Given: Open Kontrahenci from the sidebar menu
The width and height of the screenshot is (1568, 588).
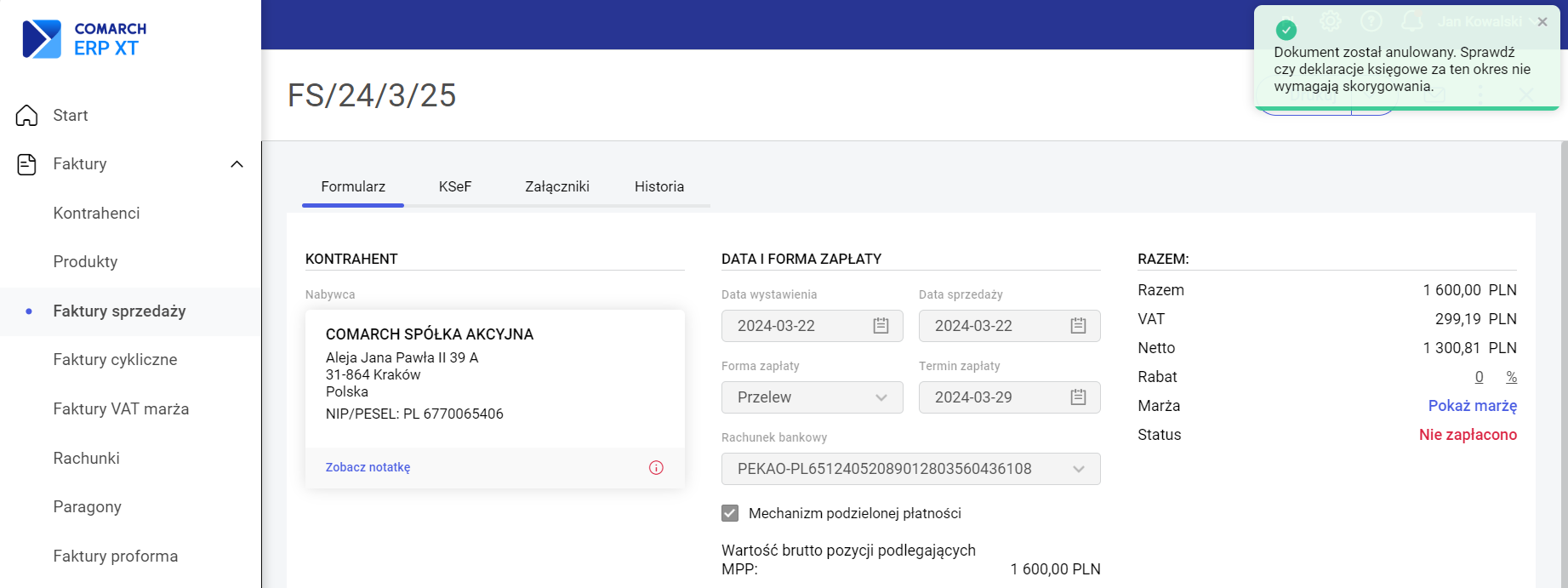Looking at the screenshot, I should tap(96, 213).
